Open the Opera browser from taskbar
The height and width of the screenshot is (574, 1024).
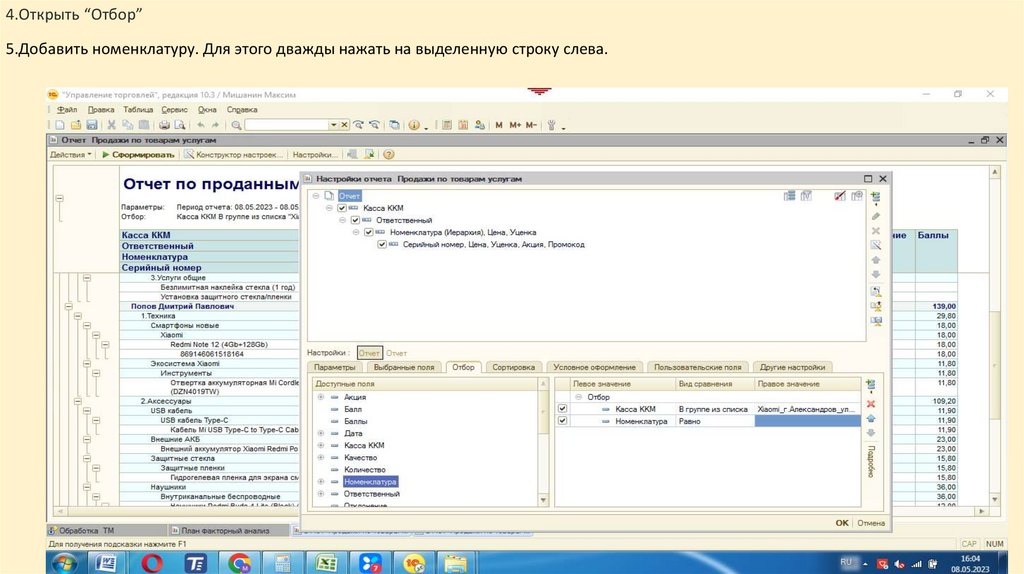[152, 563]
